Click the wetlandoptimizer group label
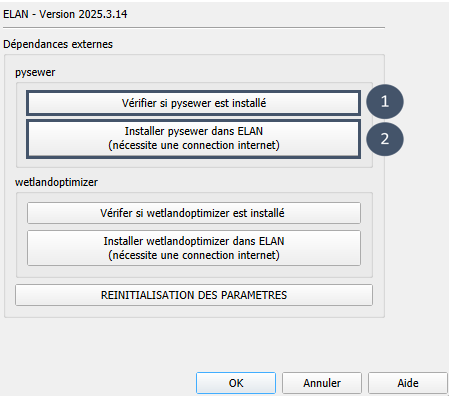Image resolution: width=453 pixels, height=399 pixels. pyautogui.click(x=56, y=182)
